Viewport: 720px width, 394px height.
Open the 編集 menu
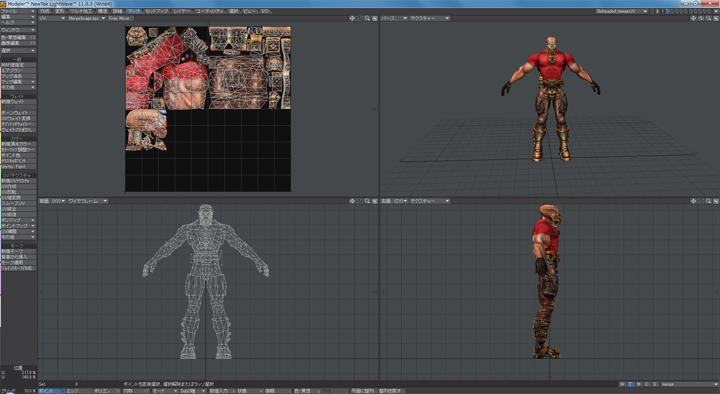click(18, 17)
